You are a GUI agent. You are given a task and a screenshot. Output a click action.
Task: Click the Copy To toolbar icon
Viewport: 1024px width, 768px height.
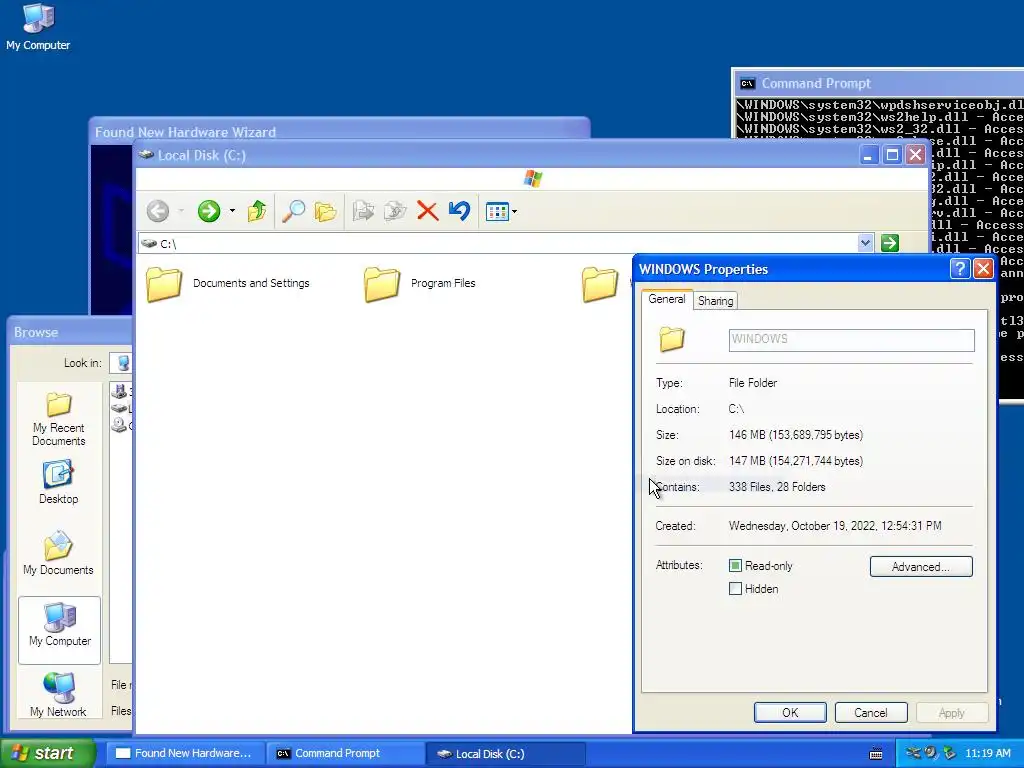(x=395, y=211)
